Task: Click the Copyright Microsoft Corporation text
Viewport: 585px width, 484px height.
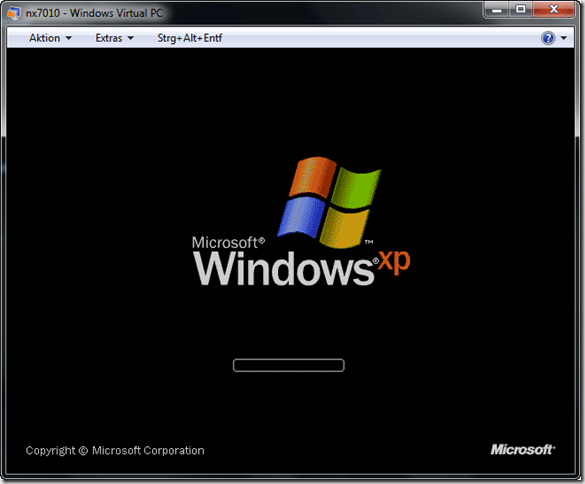Action: pyautogui.click(x=115, y=451)
